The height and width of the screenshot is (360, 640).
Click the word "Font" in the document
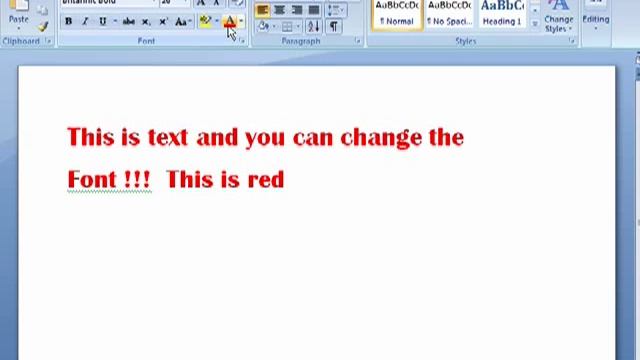92,180
